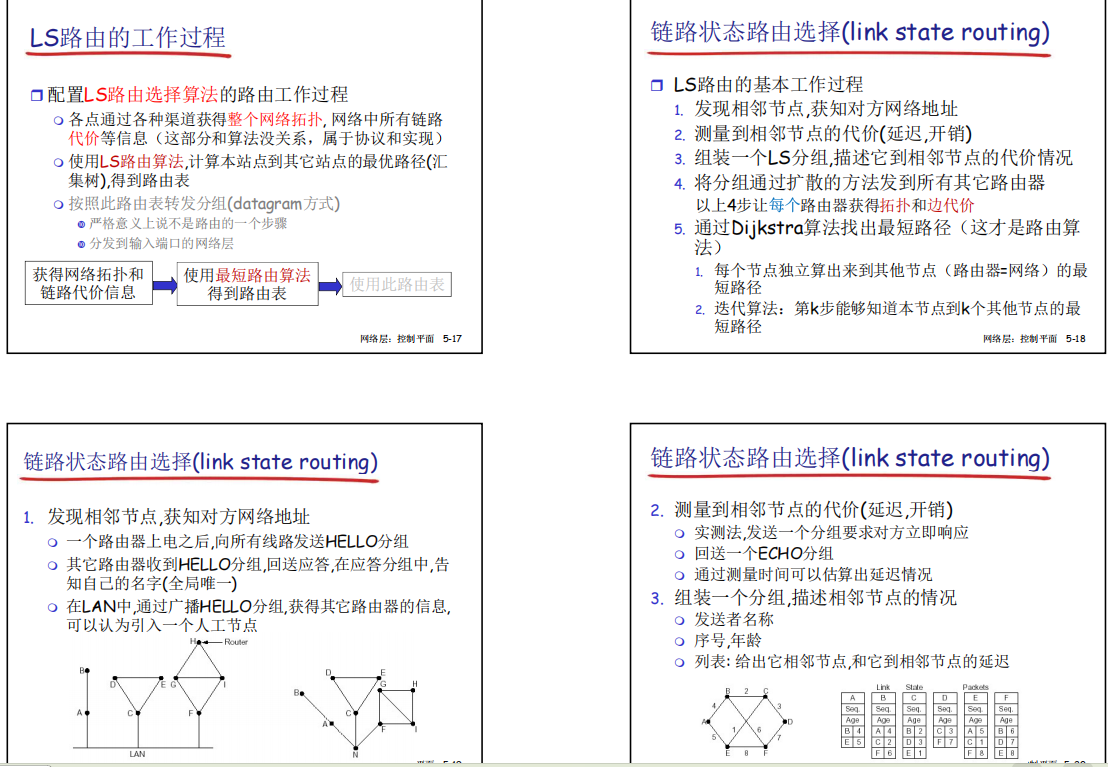This screenshot has height=767, width=1108.
Task: Click edge weight "2" between nodes B and C
Action: [x=746, y=691]
